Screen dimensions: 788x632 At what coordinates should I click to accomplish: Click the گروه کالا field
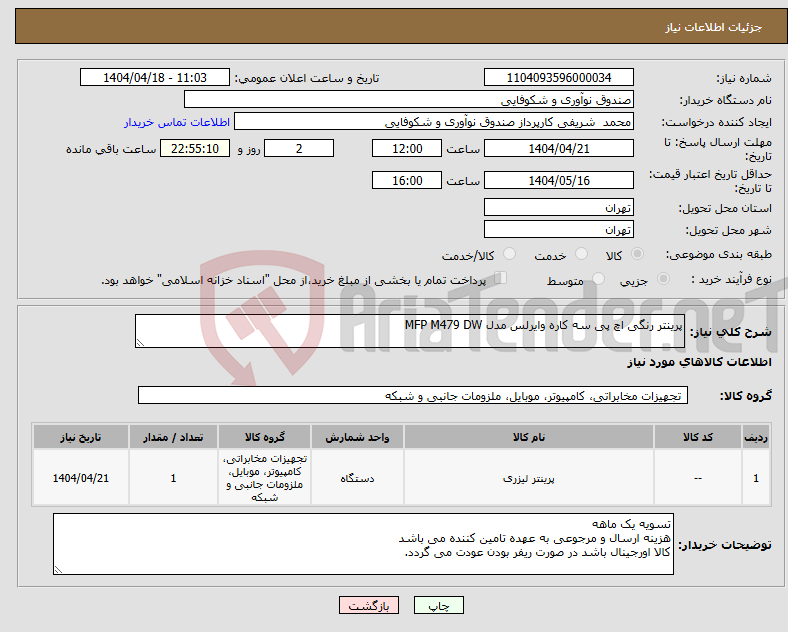click(413, 395)
